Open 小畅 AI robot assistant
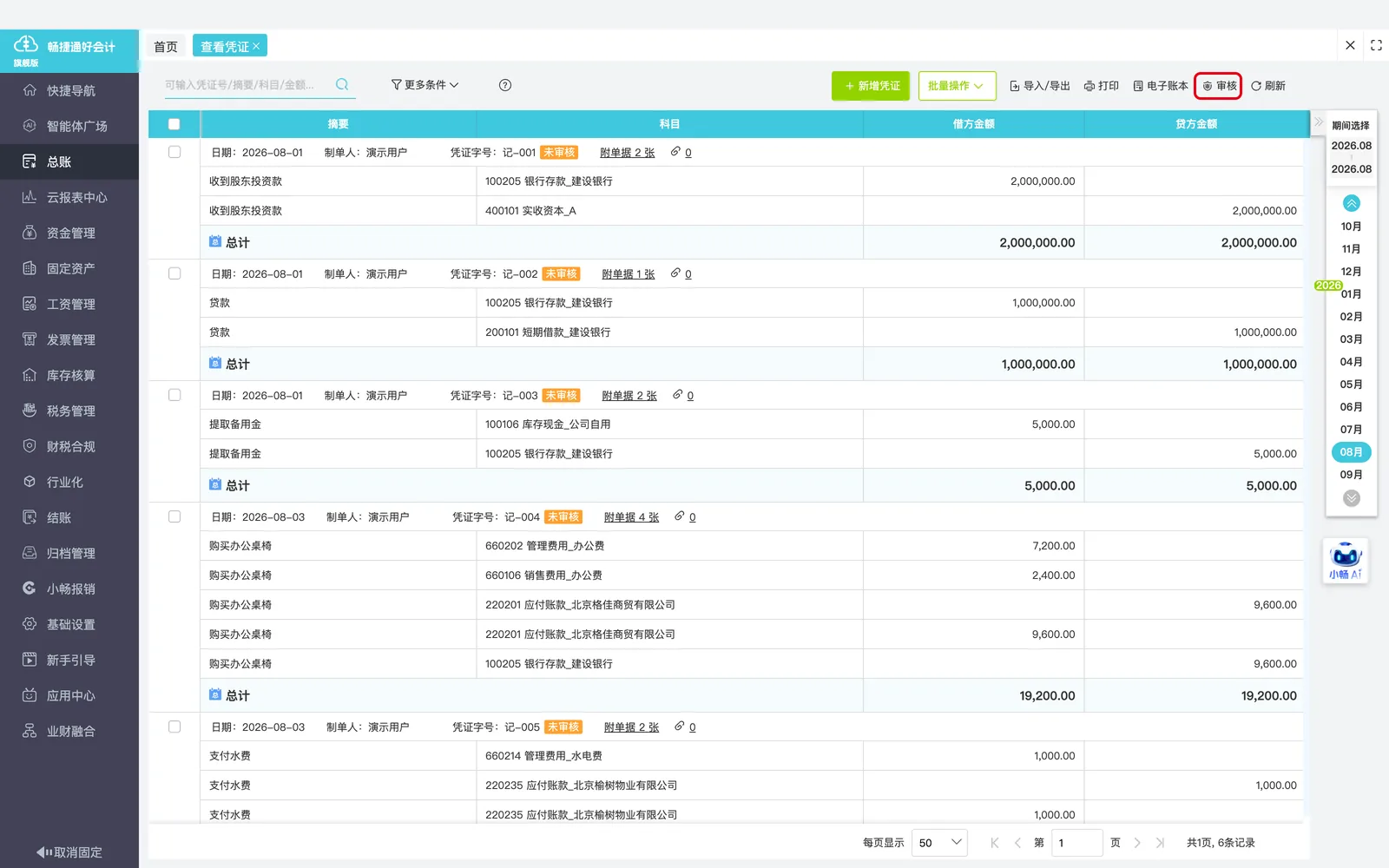 [x=1346, y=561]
